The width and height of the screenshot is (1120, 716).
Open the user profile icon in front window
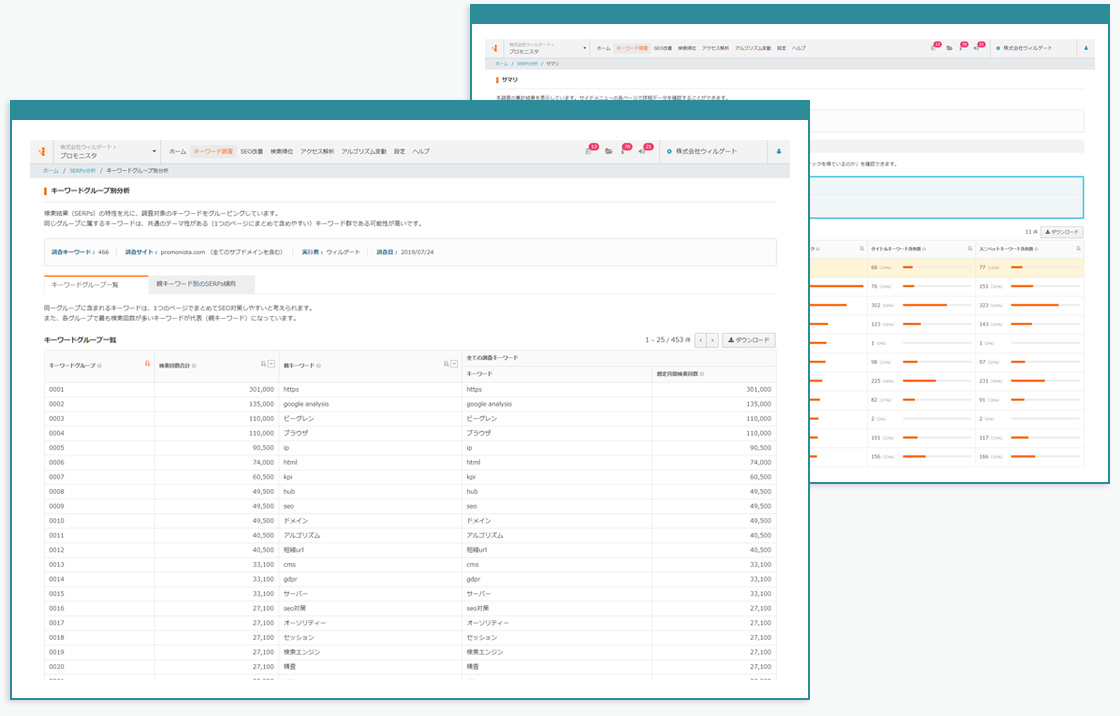779,151
